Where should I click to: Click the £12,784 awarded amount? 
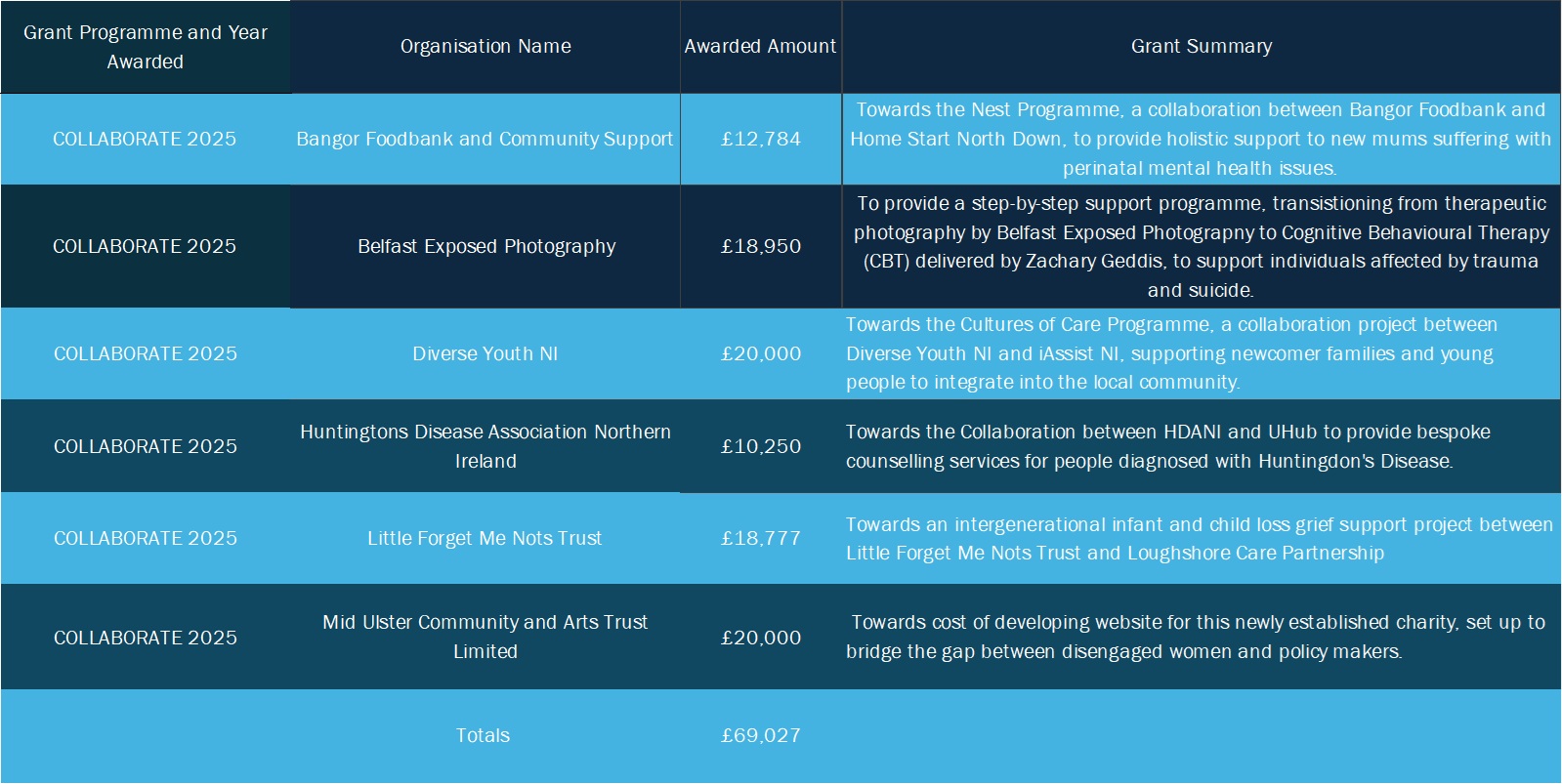(x=760, y=139)
